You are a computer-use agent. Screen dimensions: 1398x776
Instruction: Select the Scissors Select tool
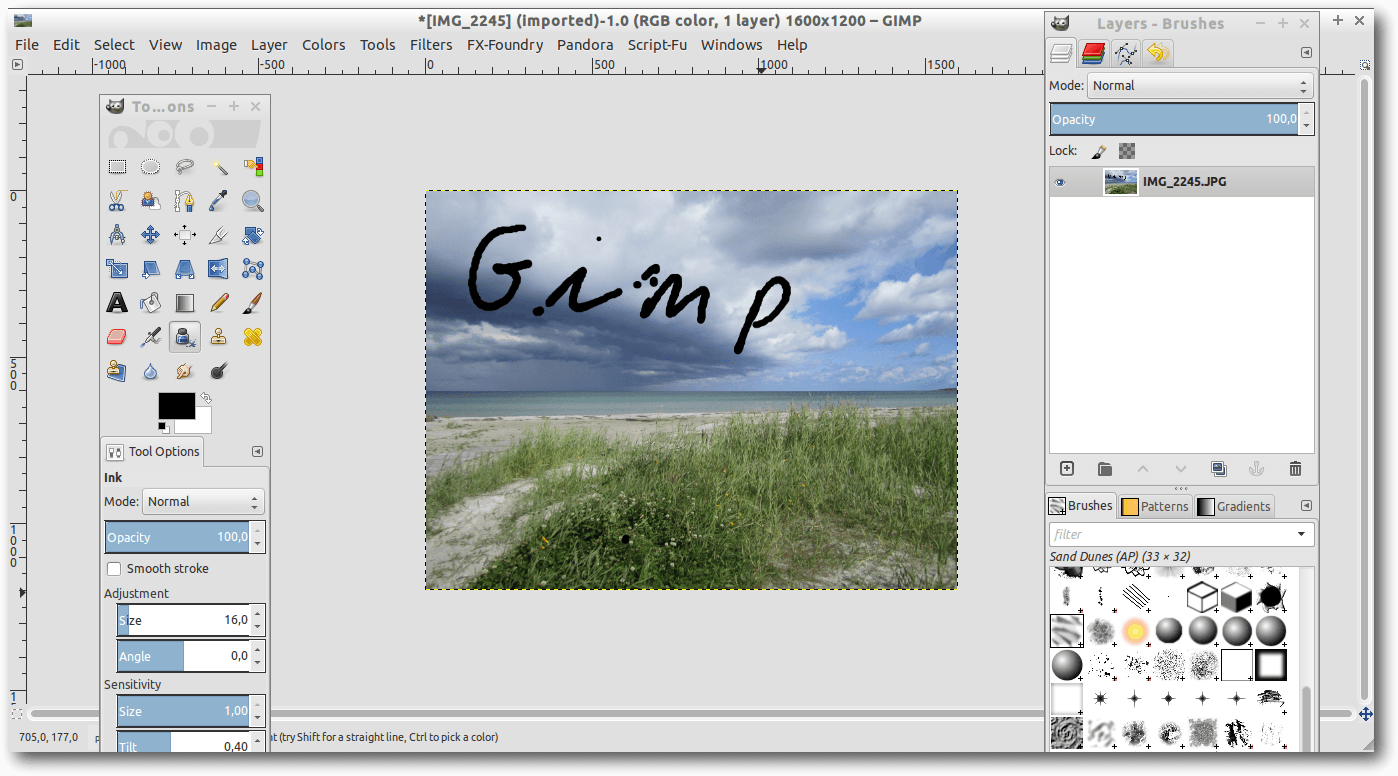(117, 201)
